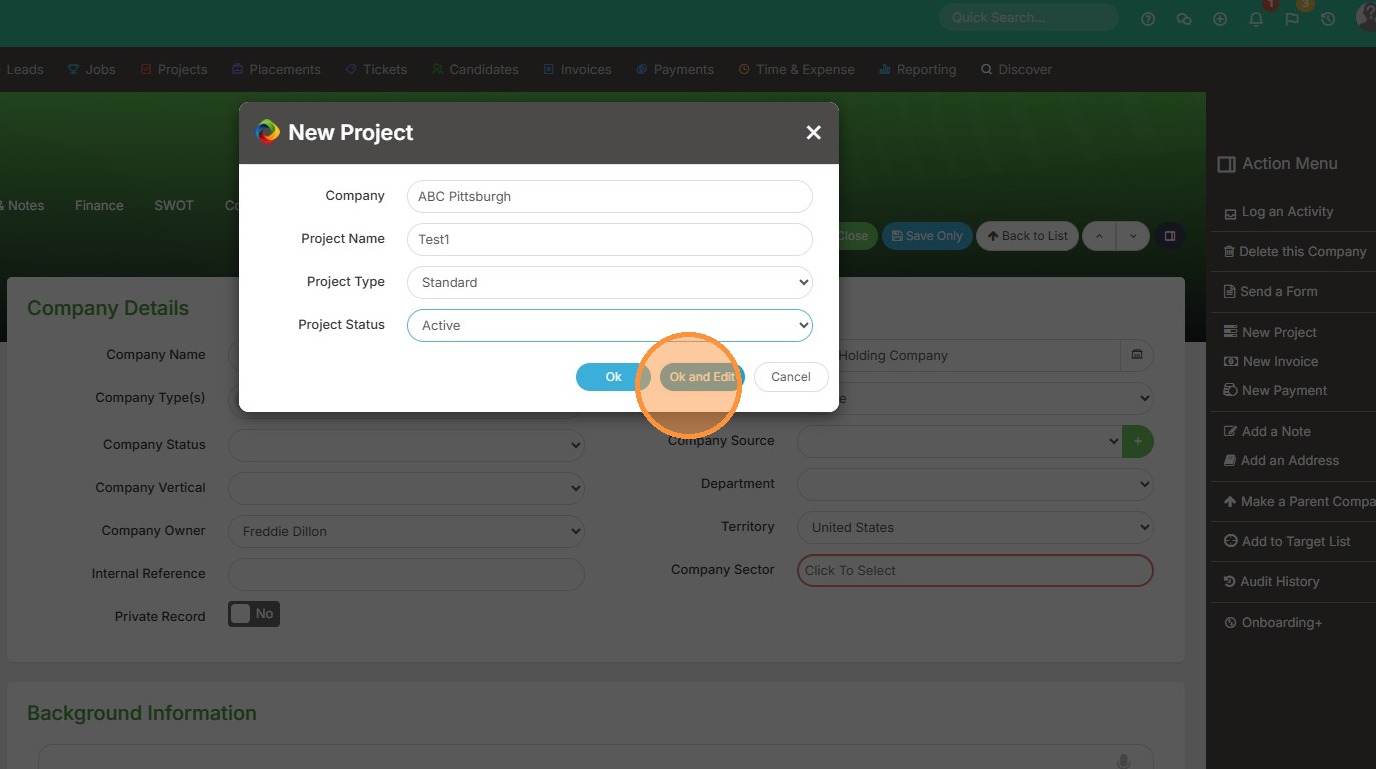The image size is (1376, 769).
Task: Open the Time & Expense menu
Action: [797, 69]
